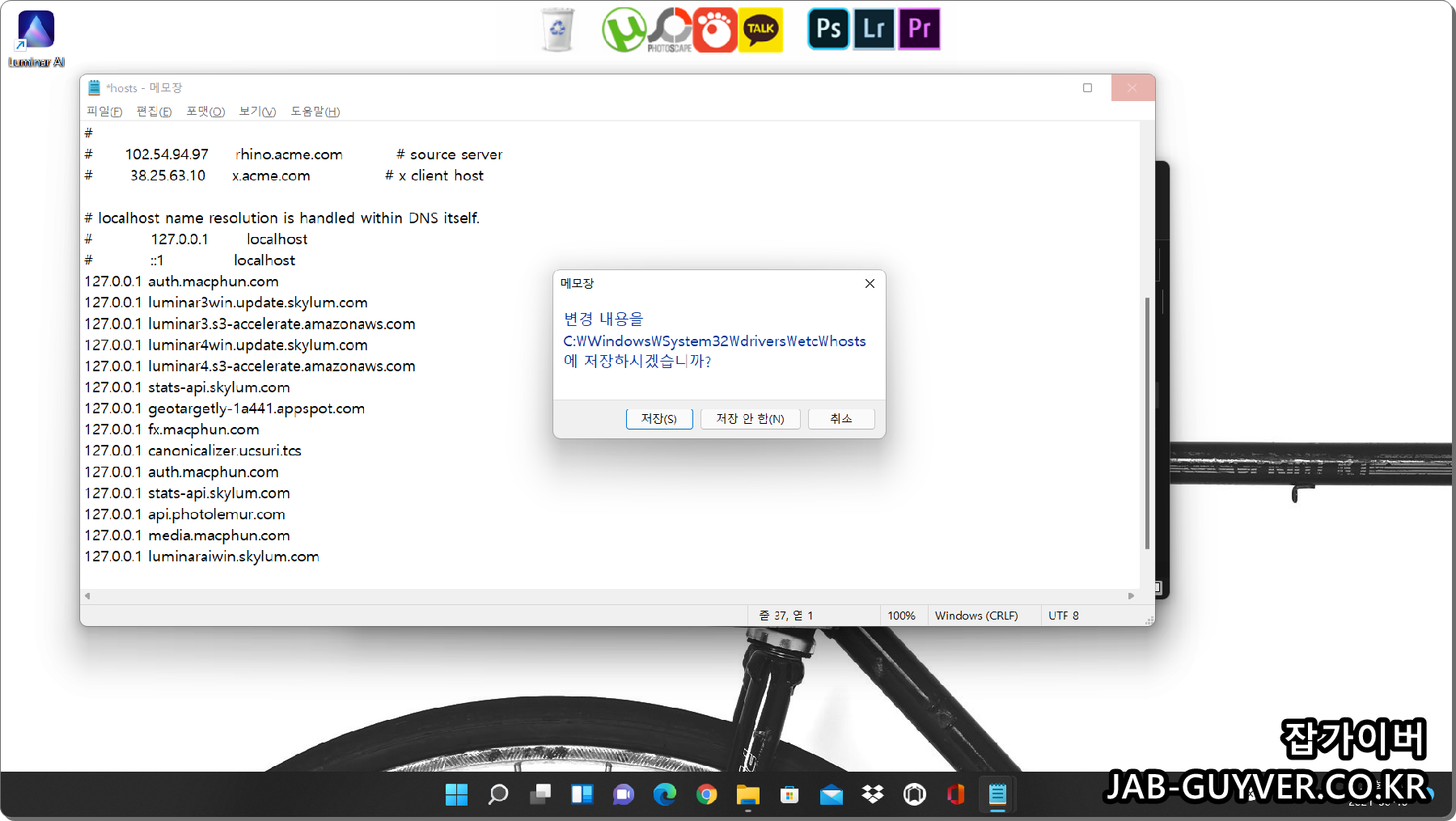
Task: Launch the KakaoTalk desktop icon
Action: 760,30
